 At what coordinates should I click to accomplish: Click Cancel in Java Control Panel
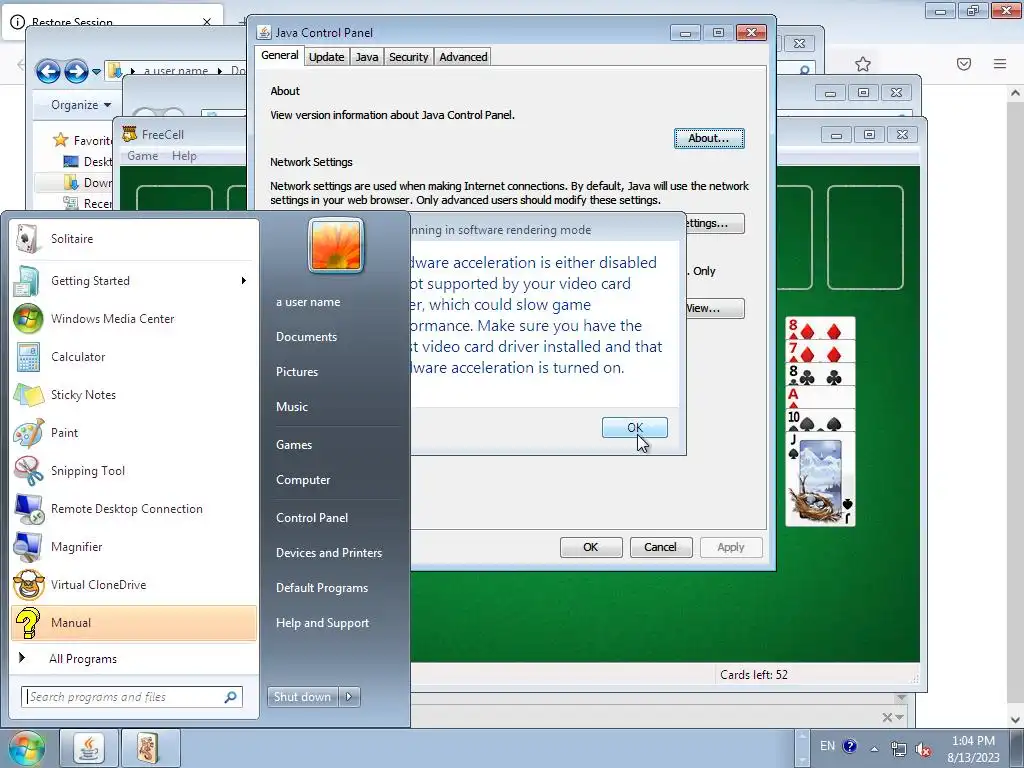pos(661,547)
